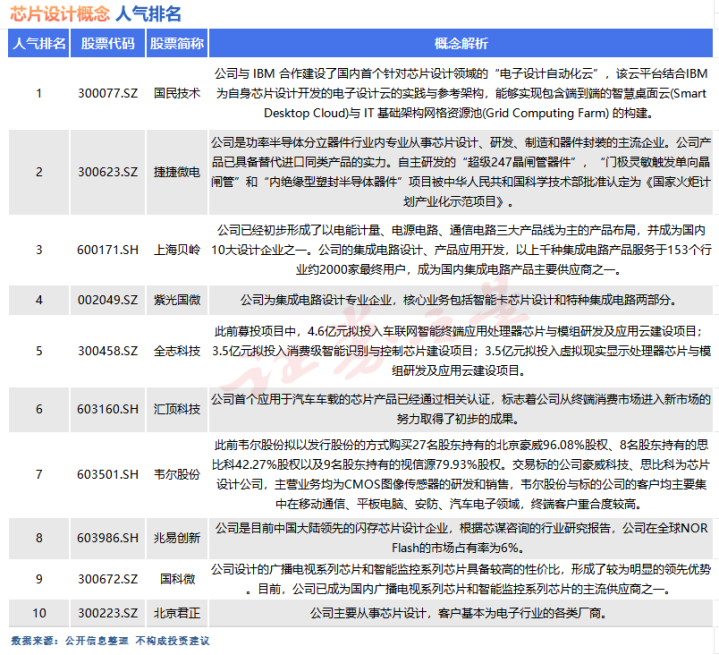The width and height of the screenshot is (719, 655).
Task: Select stock code 002049.SZ
Action: point(108,300)
